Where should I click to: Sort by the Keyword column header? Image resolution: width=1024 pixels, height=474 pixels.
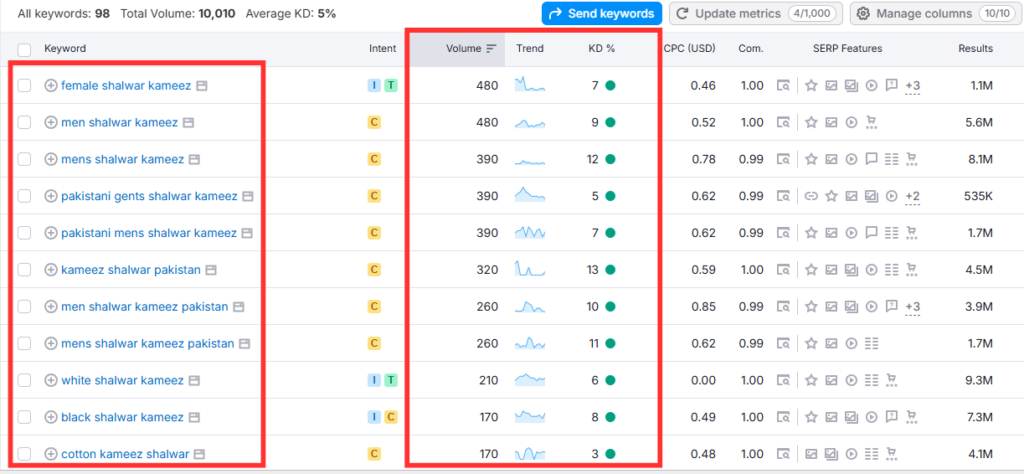65,48
